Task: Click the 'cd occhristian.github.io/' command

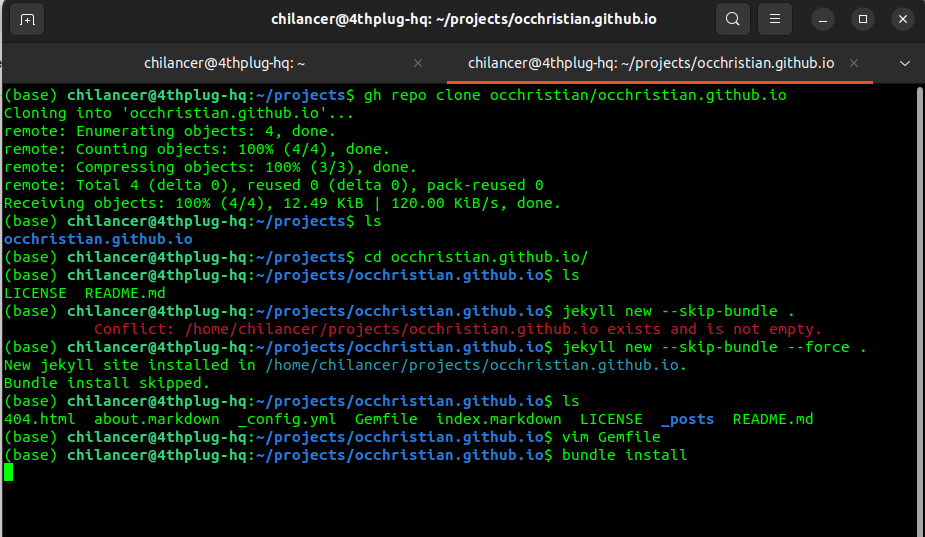Action: [x=476, y=257]
